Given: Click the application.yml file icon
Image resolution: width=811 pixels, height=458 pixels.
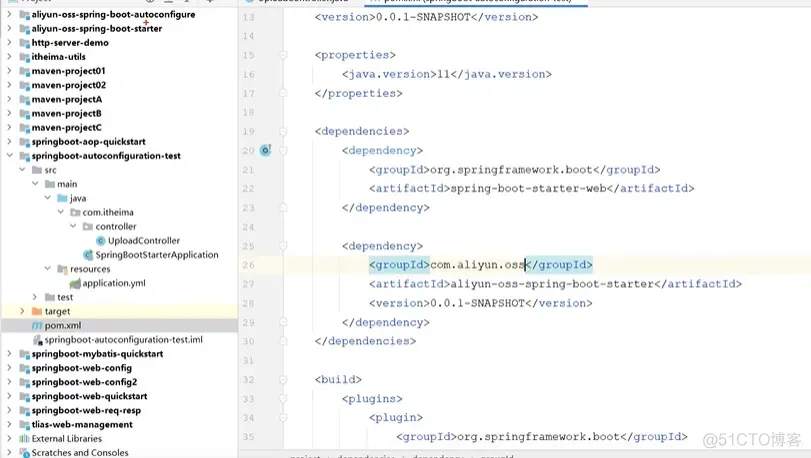Looking at the screenshot, I should [74, 283].
